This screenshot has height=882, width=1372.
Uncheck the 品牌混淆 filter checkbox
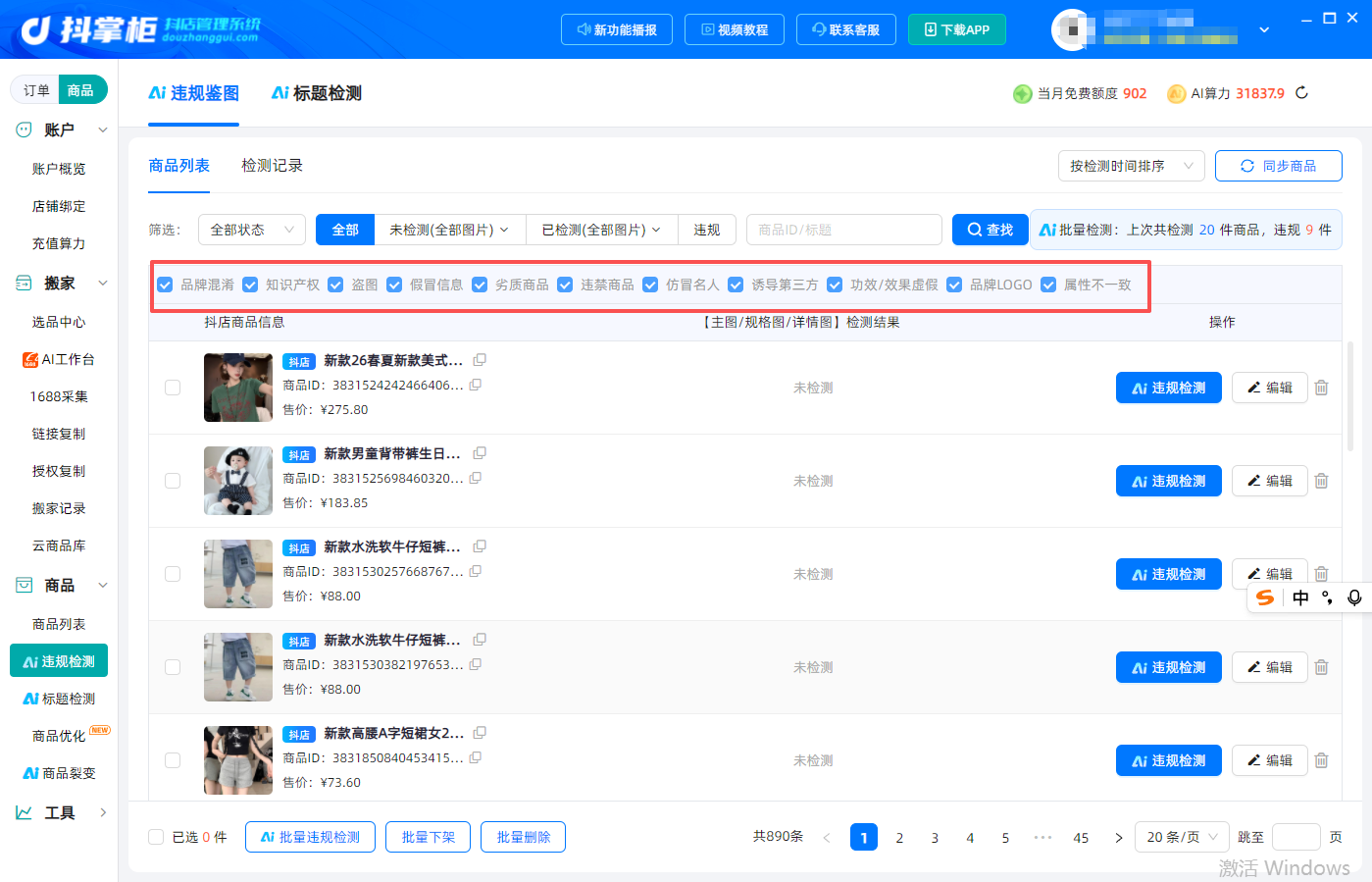(x=165, y=285)
